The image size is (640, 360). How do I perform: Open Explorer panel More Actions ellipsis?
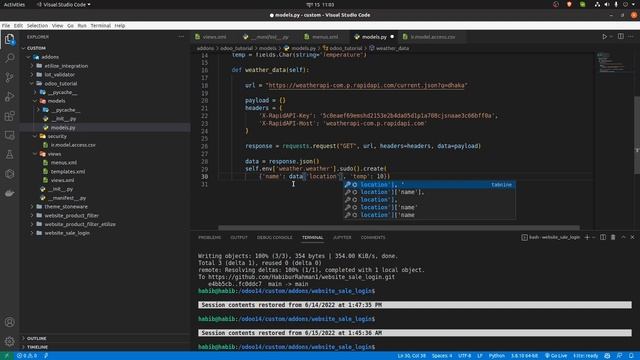pos(181,37)
